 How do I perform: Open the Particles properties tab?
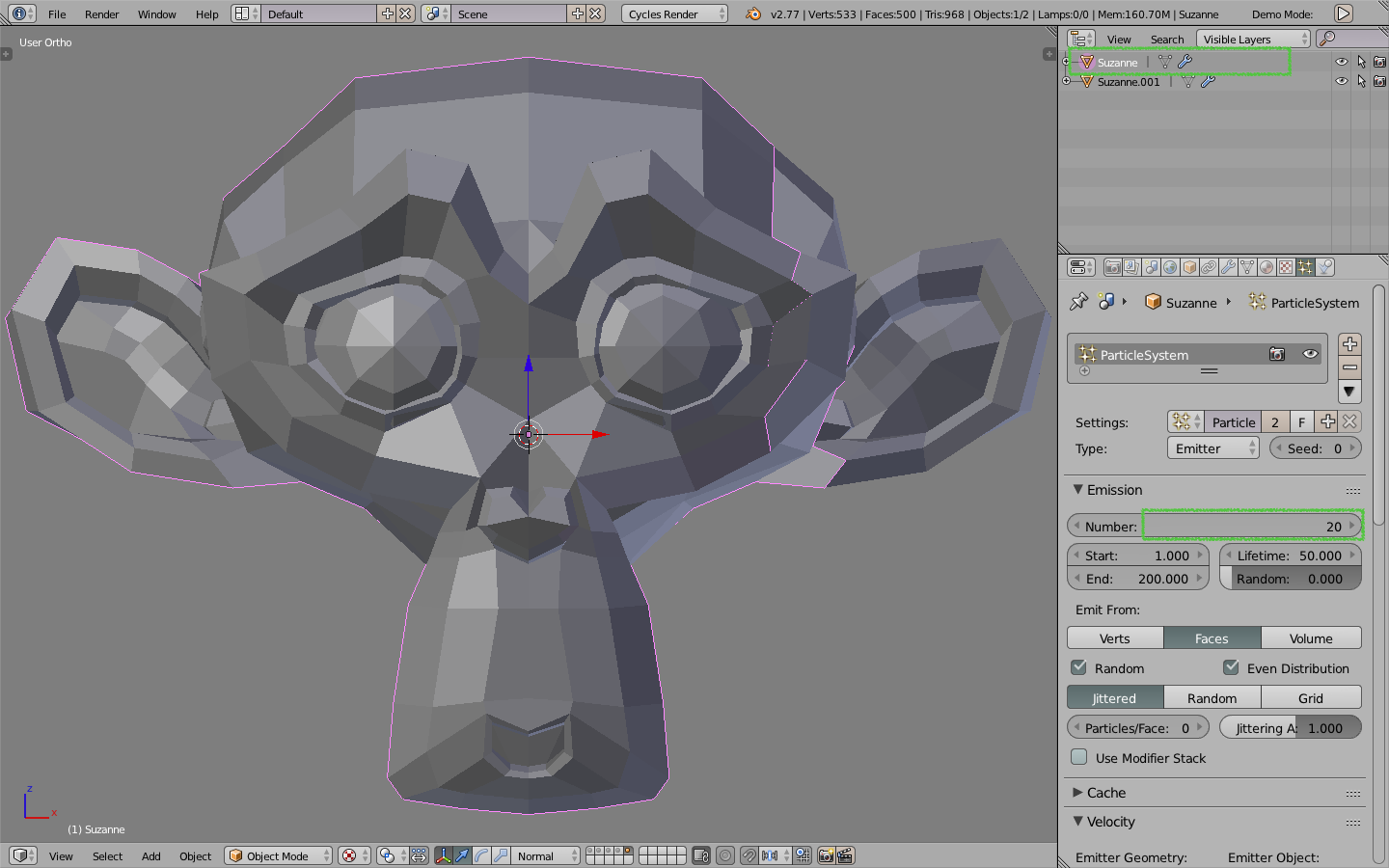(1305, 267)
